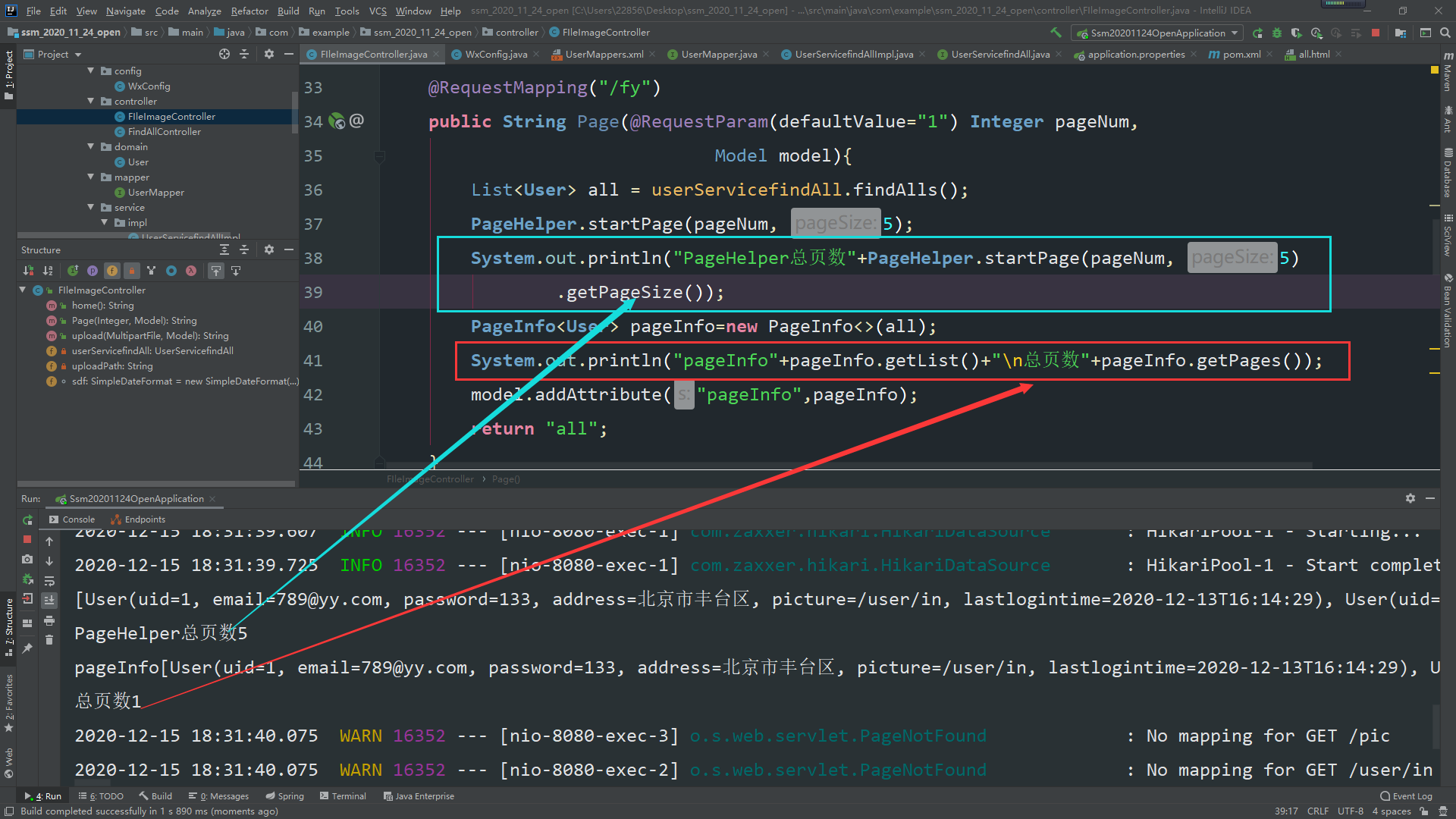
Task: Start the debugger with the bug icon
Action: coord(1277,32)
